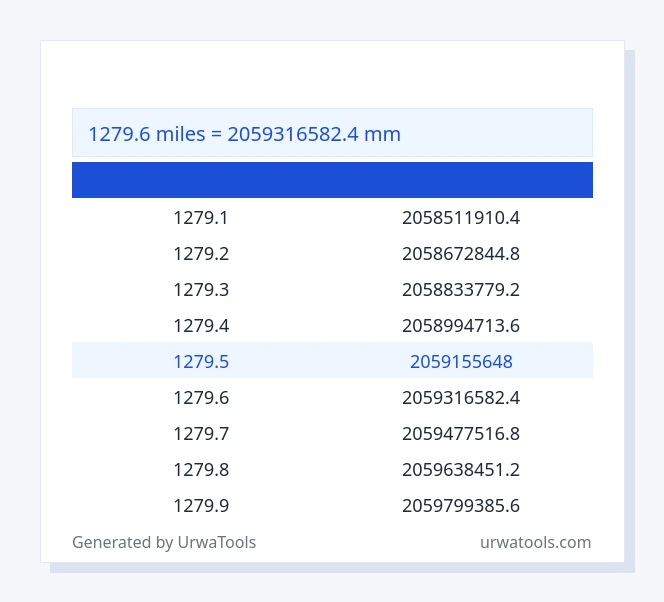Select the 2059477516.8 value
This screenshot has height=602, width=664.
(x=461, y=434)
